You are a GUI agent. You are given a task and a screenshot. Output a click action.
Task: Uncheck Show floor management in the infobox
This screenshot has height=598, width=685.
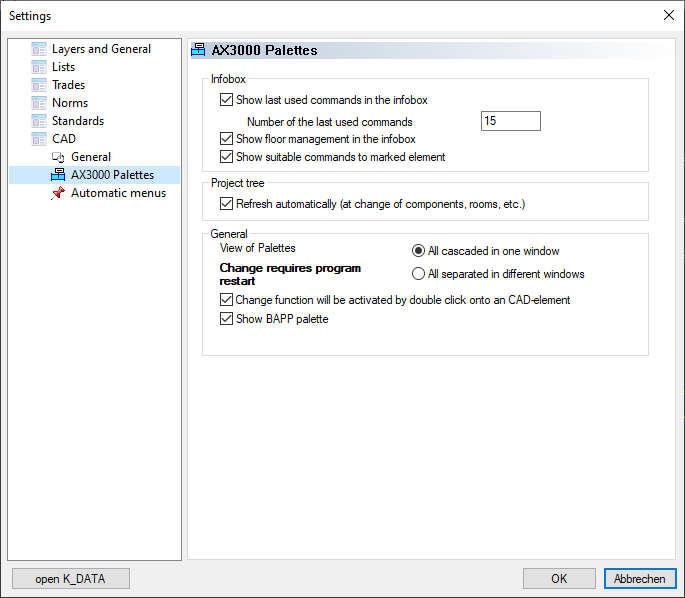coord(226,139)
